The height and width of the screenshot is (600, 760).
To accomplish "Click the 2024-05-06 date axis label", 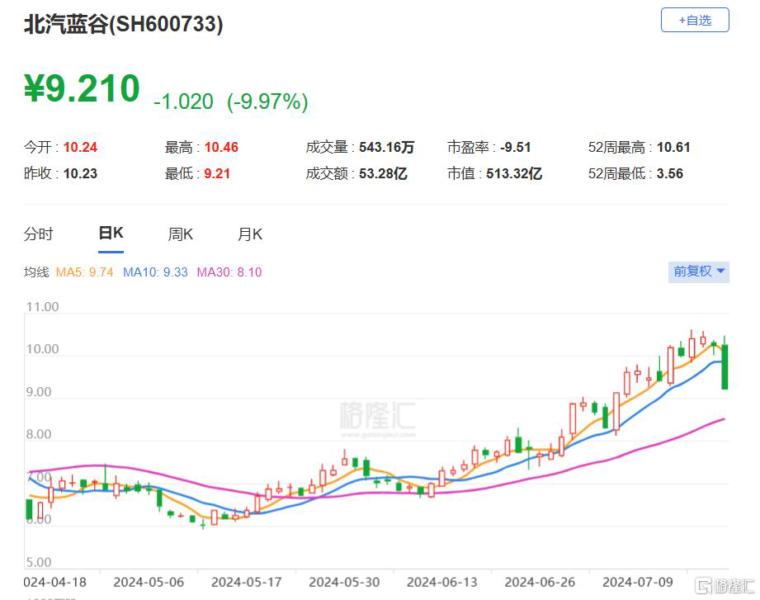I will [x=149, y=582].
